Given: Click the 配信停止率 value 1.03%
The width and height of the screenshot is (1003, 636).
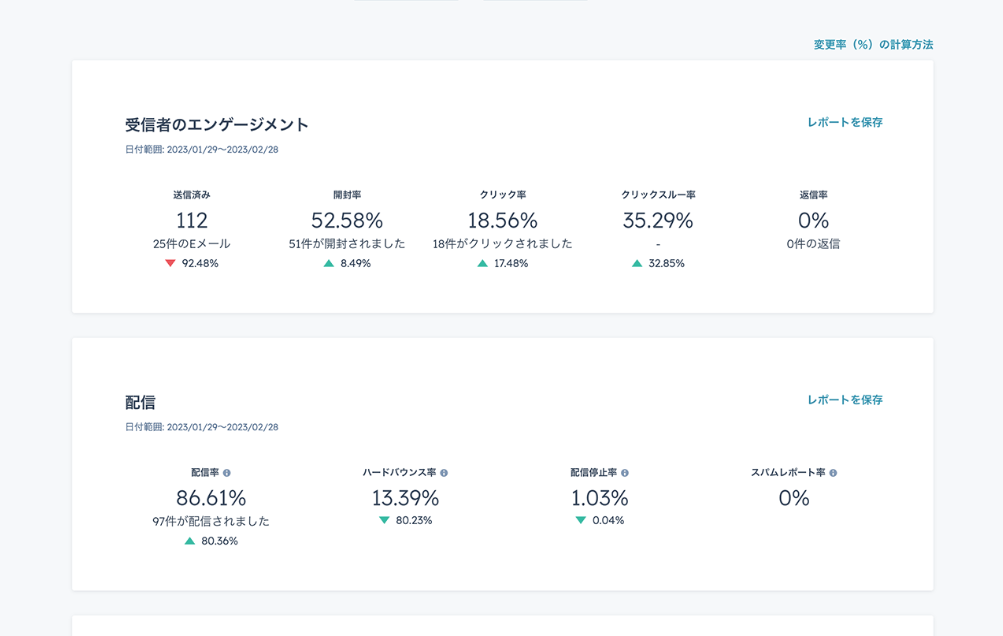Looking at the screenshot, I should click(600, 498).
